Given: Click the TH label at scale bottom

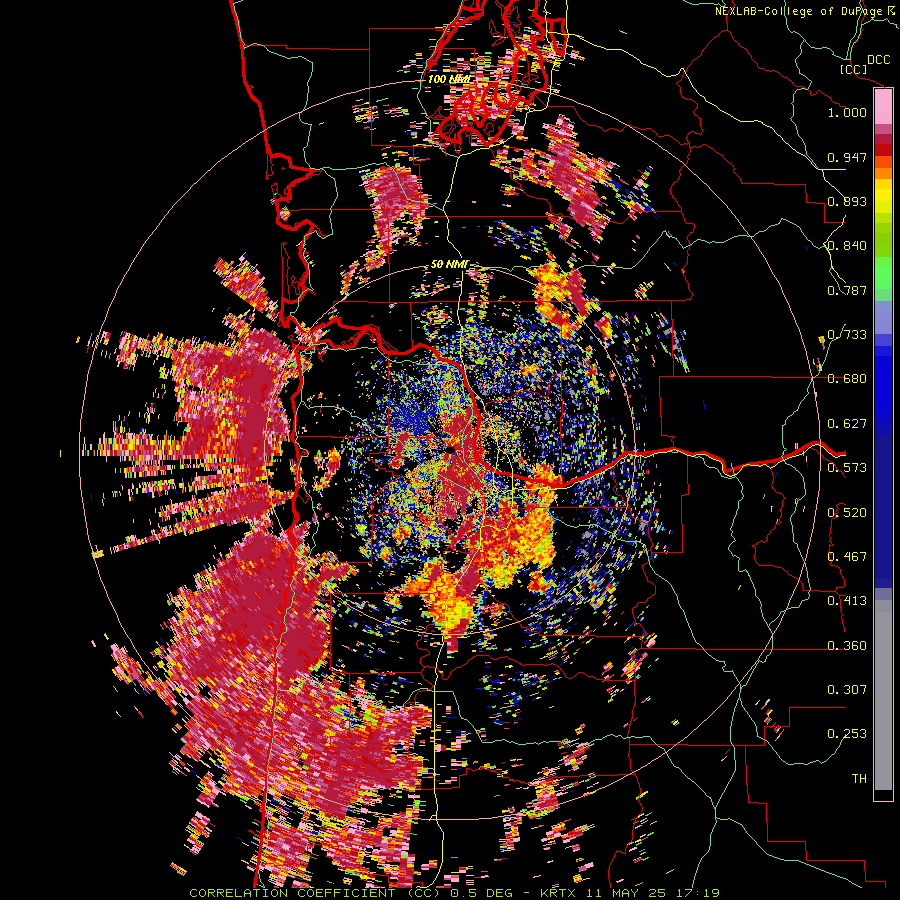Looking at the screenshot, I should (x=859, y=779).
